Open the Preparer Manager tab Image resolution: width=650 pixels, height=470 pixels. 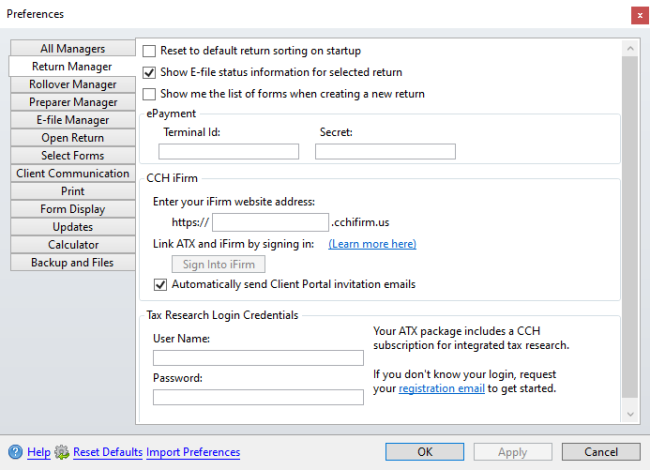coord(73,102)
